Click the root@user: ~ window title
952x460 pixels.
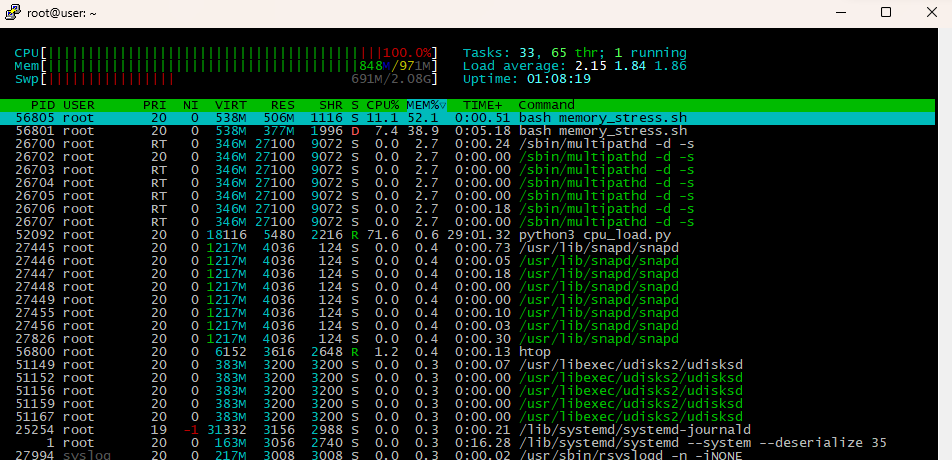coord(61,13)
